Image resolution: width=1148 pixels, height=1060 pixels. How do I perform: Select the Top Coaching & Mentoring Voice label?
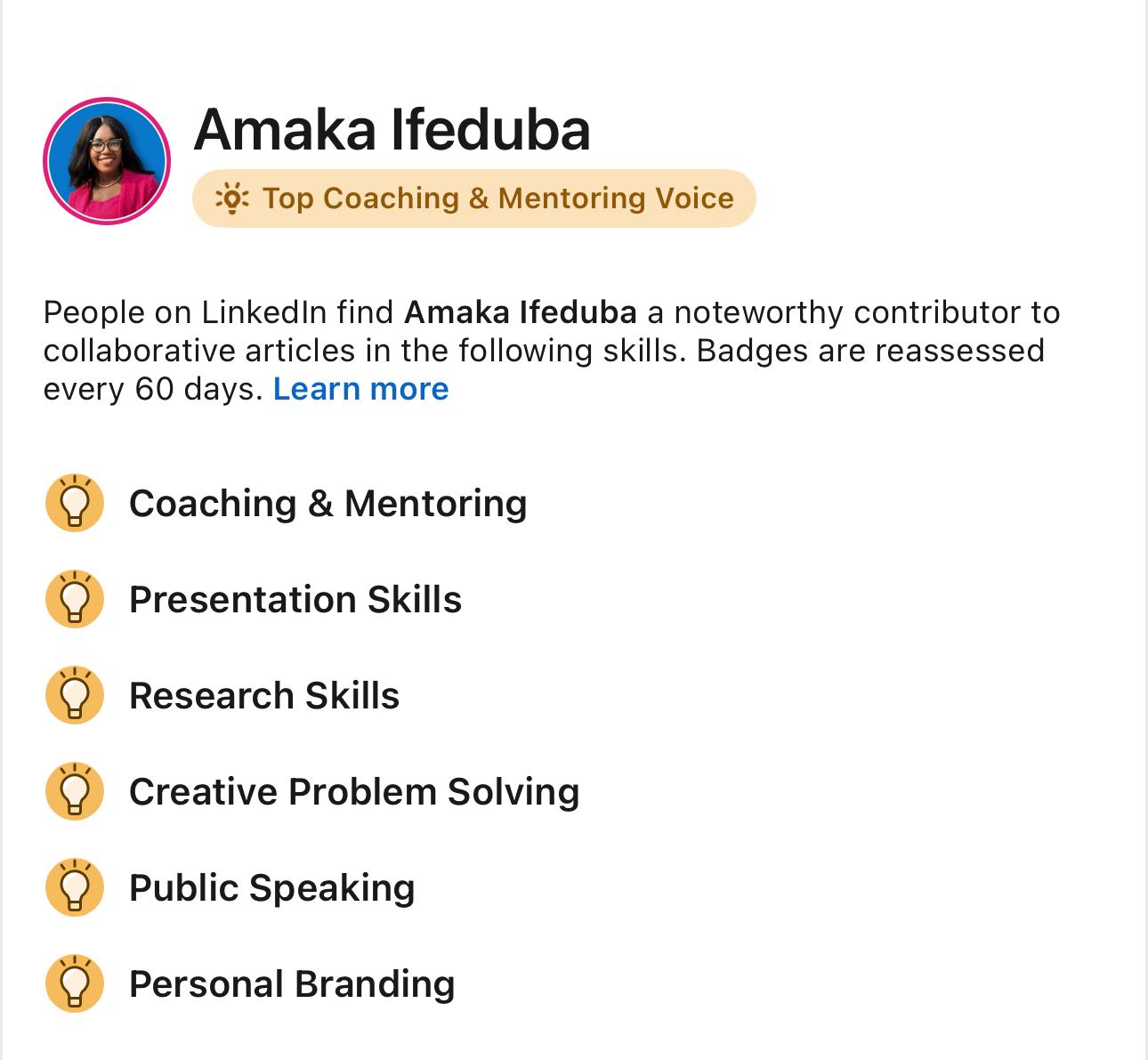(x=497, y=198)
